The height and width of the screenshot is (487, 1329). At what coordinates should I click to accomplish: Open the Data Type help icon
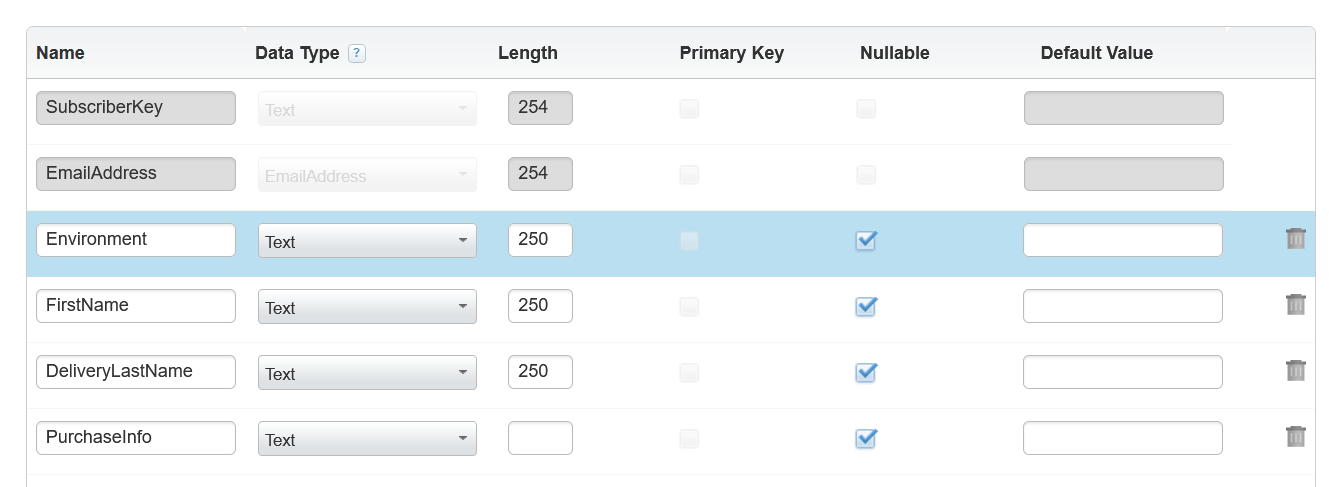(357, 54)
